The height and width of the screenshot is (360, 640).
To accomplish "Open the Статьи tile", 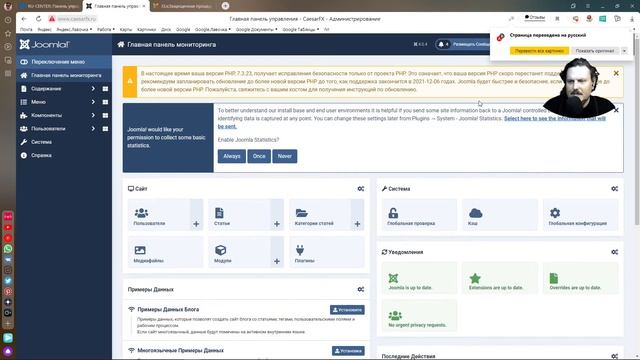I will 239,215.
